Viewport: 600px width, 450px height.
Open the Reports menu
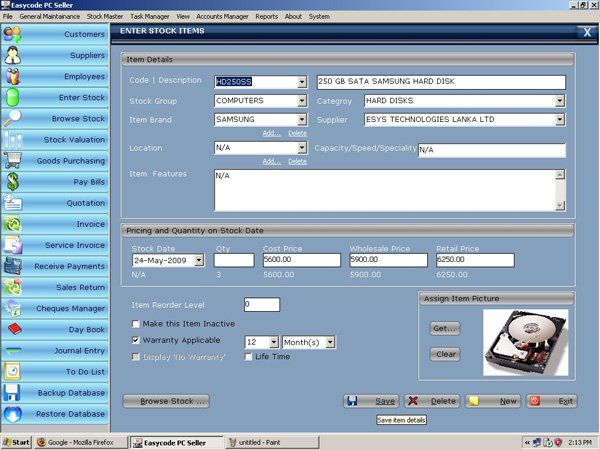[x=266, y=17]
